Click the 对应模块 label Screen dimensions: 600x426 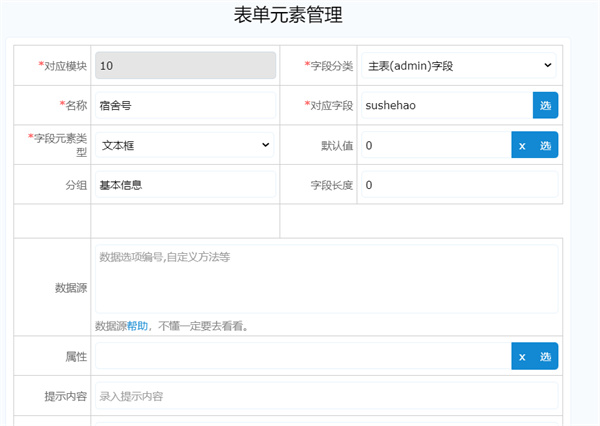pyautogui.click(x=62, y=66)
